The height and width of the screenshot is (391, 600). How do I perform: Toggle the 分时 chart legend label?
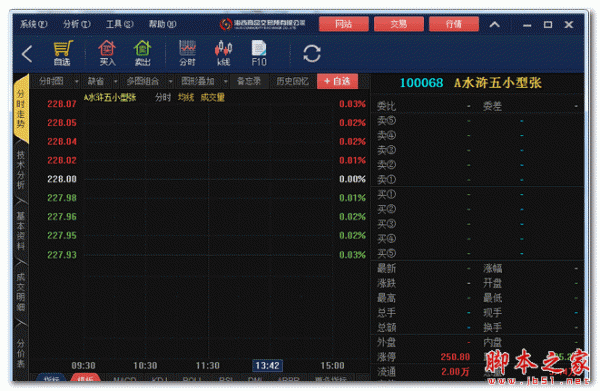pyautogui.click(x=163, y=98)
